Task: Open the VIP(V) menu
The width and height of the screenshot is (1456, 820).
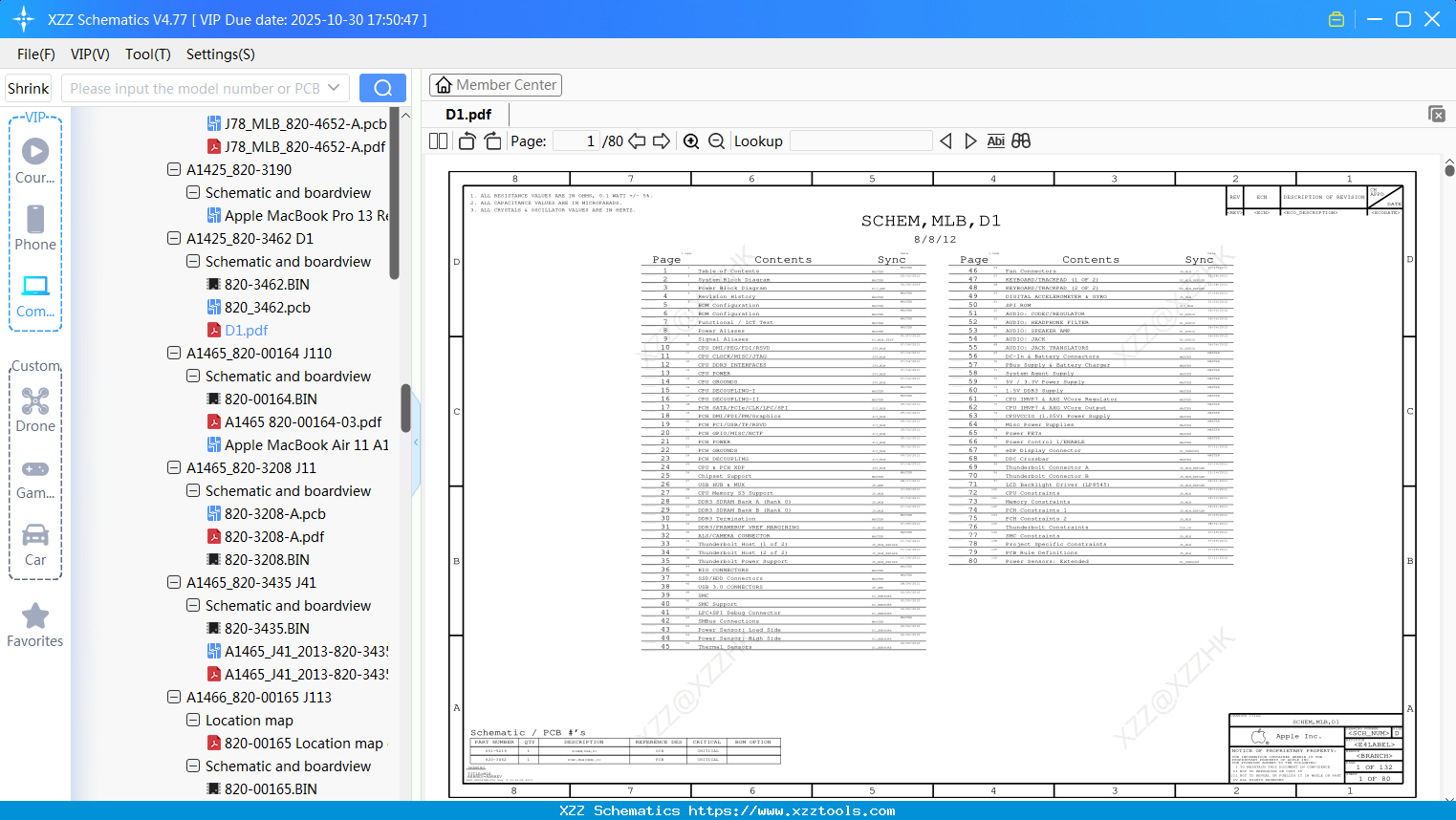Action: pos(90,54)
